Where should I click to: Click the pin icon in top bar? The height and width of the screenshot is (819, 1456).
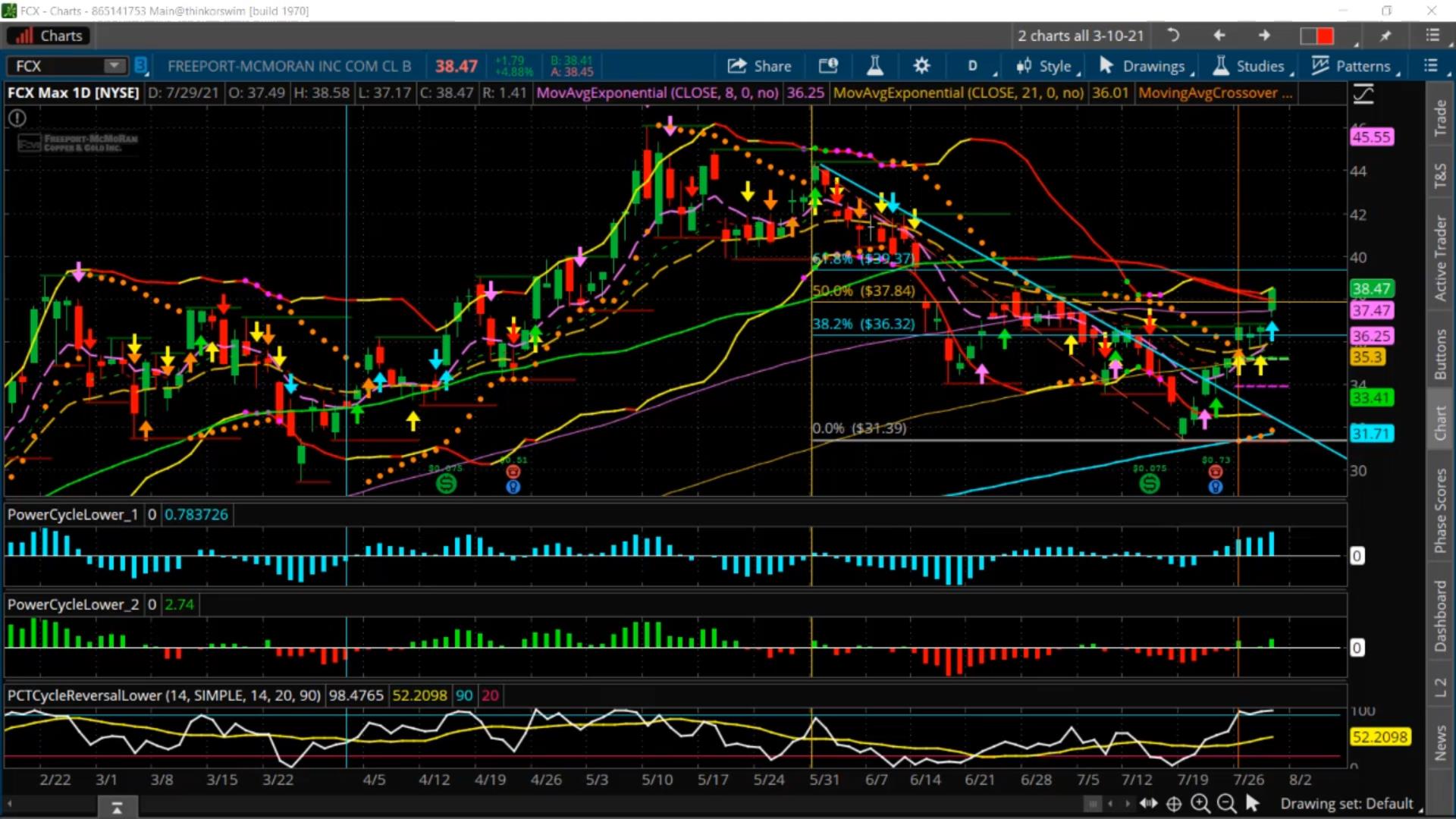pos(1385,36)
